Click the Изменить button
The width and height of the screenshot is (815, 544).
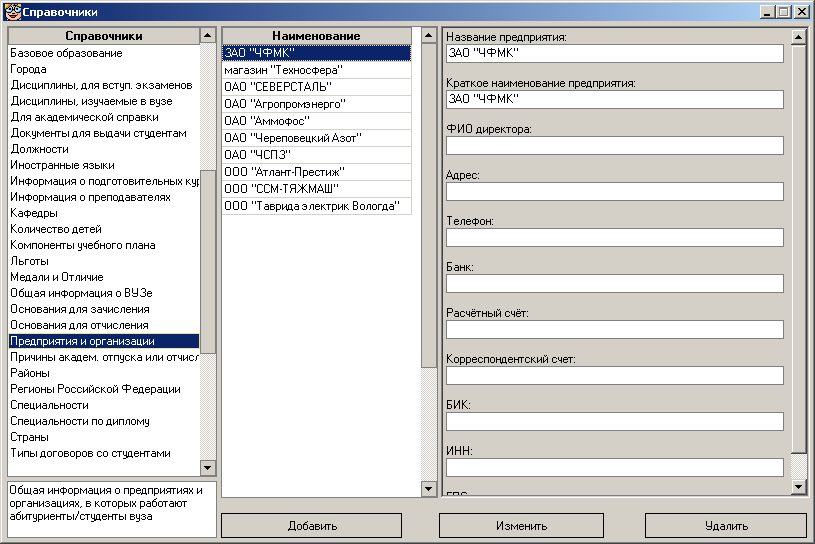(x=520, y=525)
